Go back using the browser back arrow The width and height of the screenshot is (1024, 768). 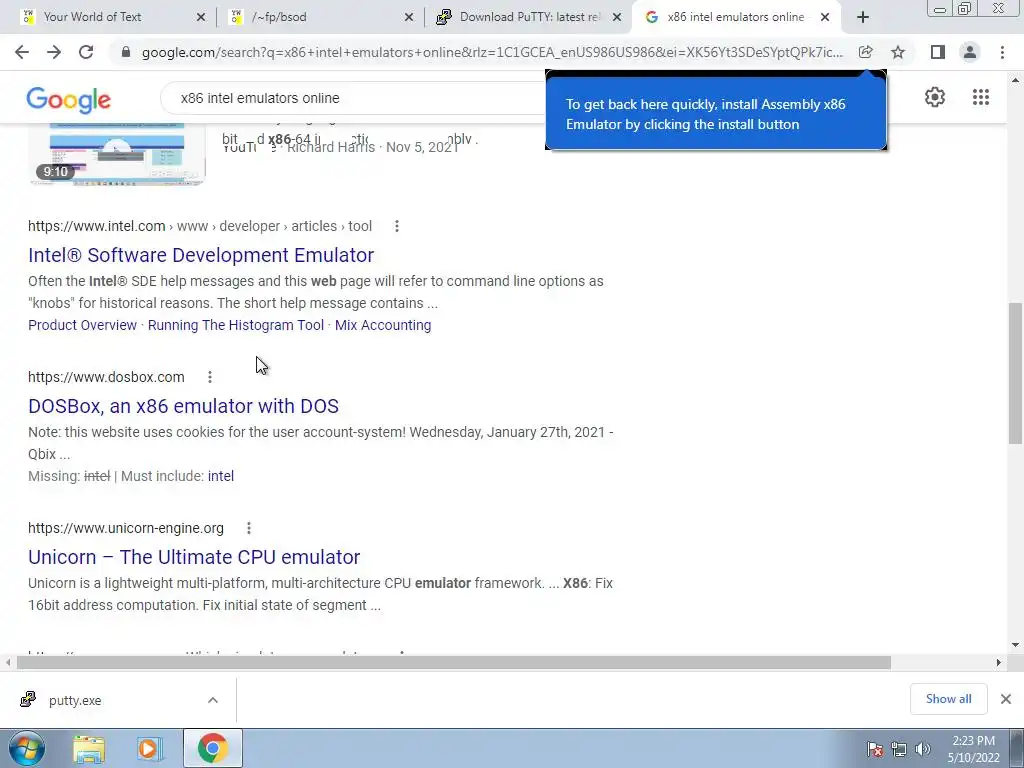tap(22, 52)
